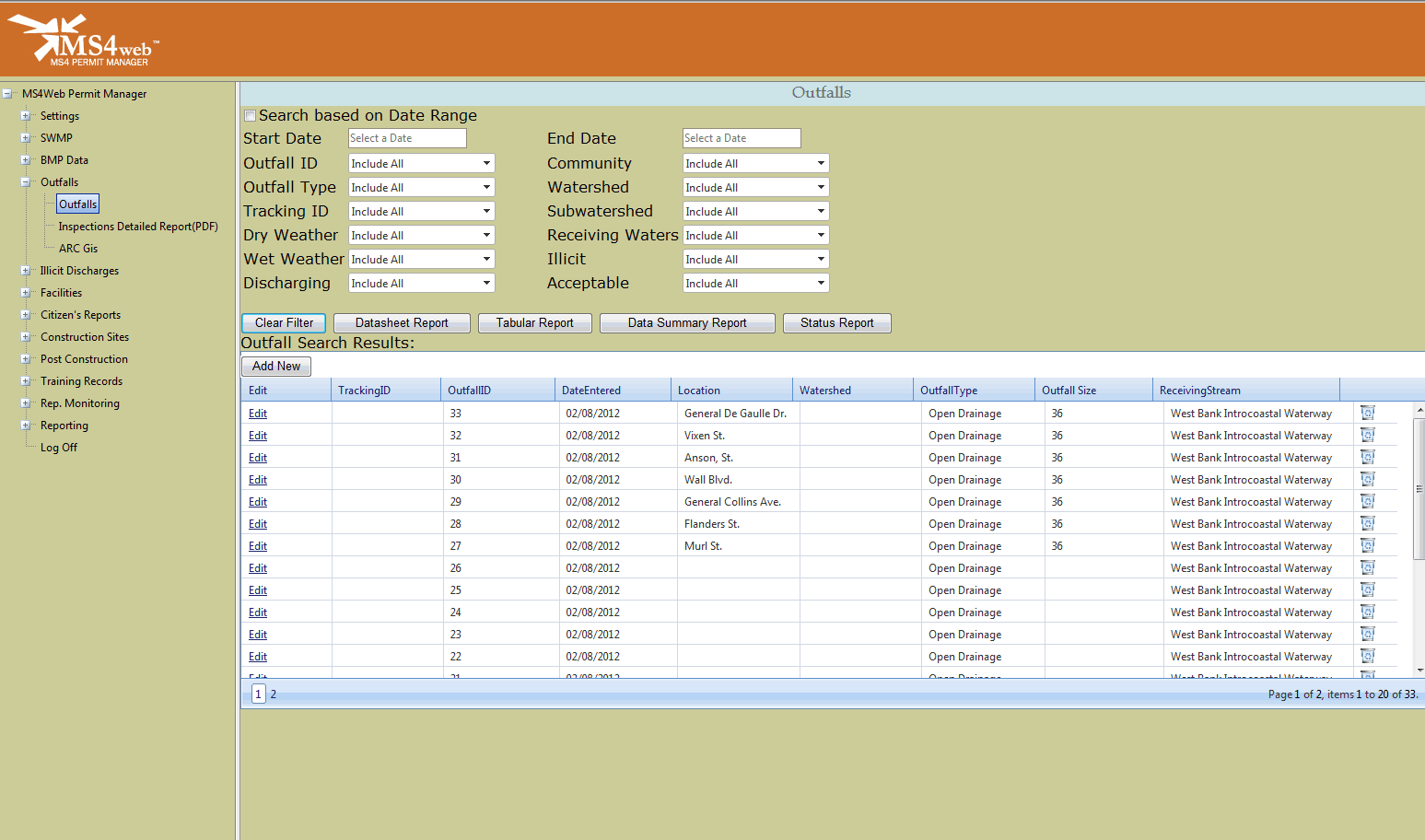Open the Acceptable dropdown
Viewport: 1425px width, 840px height.
pyautogui.click(x=756, y=283)
